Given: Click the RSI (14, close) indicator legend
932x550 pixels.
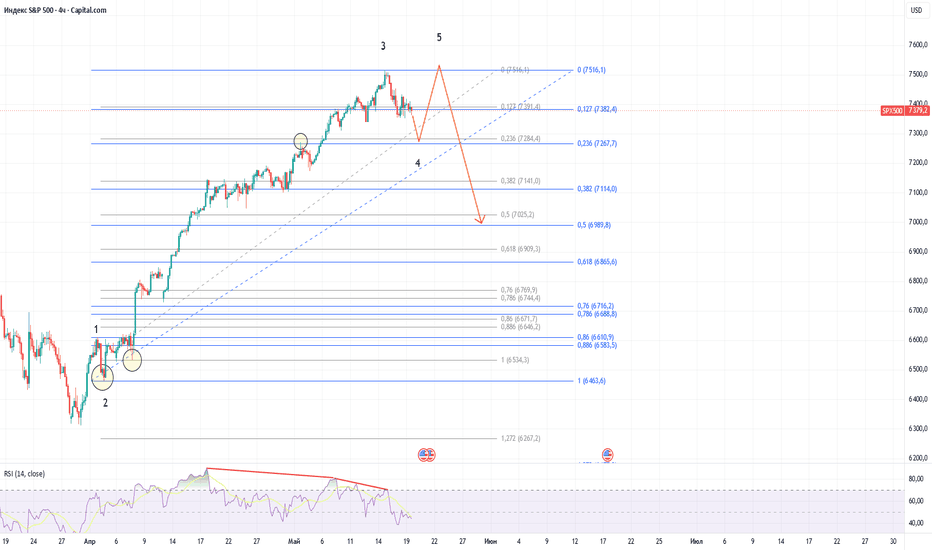Looking at the screenshot, I should point(24,473).
